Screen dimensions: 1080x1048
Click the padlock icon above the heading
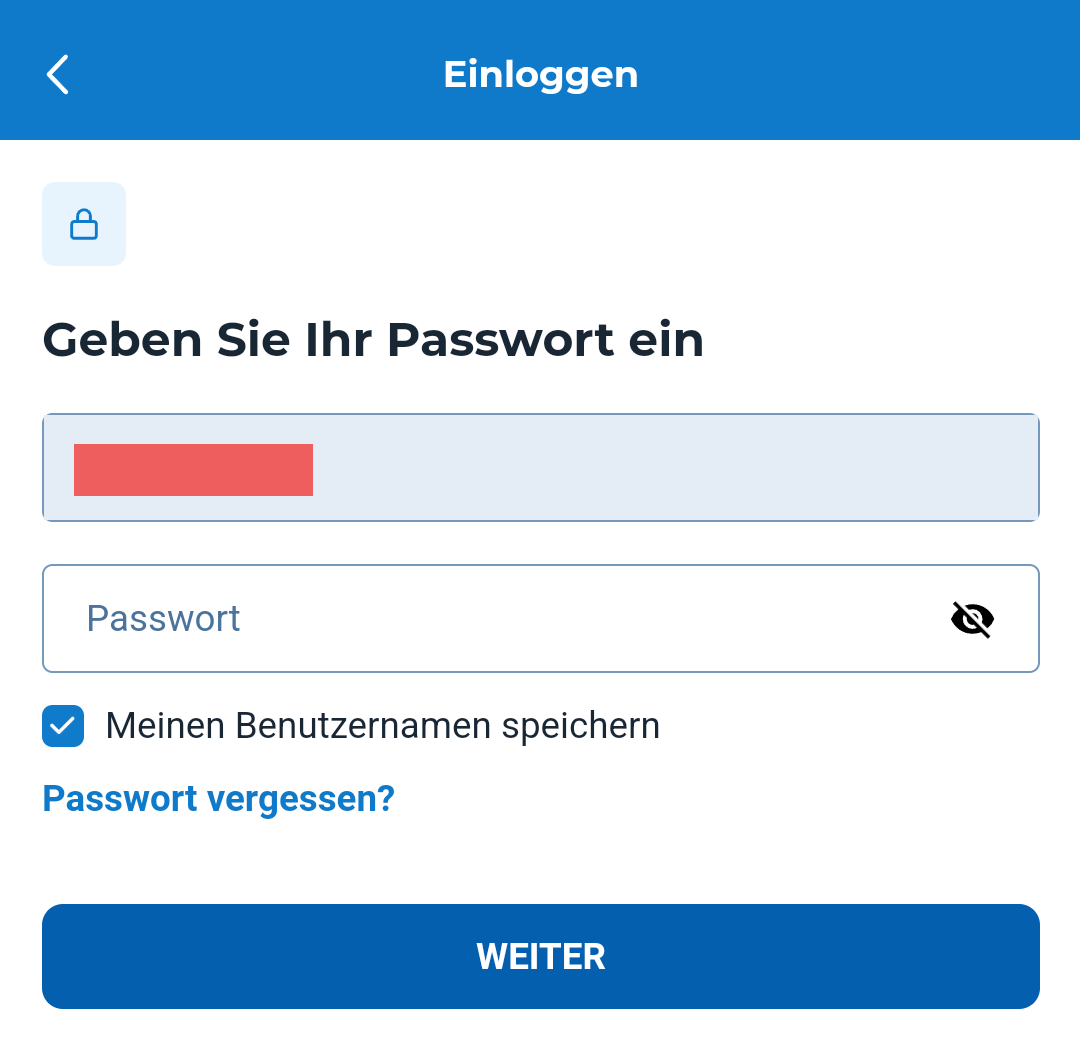[84, 224]
